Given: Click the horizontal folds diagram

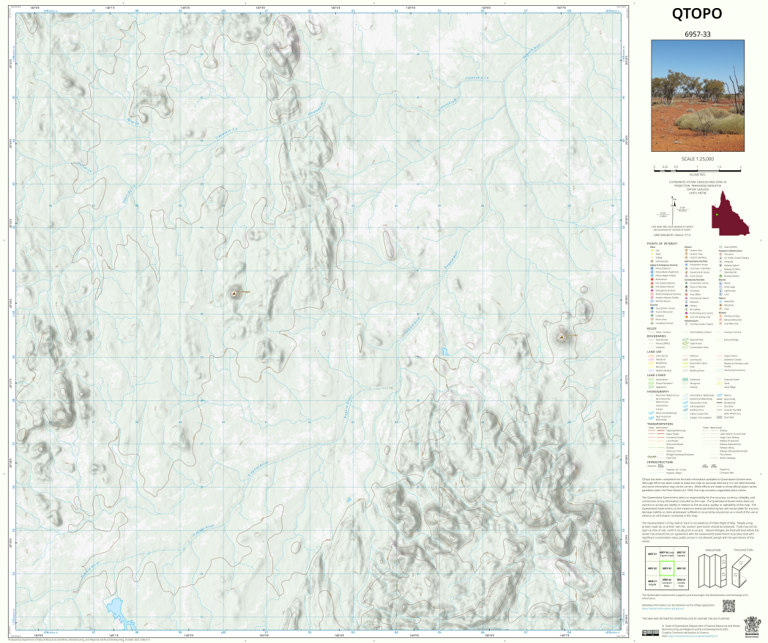Looking at the screenshot, I should (x=742, y=571).
